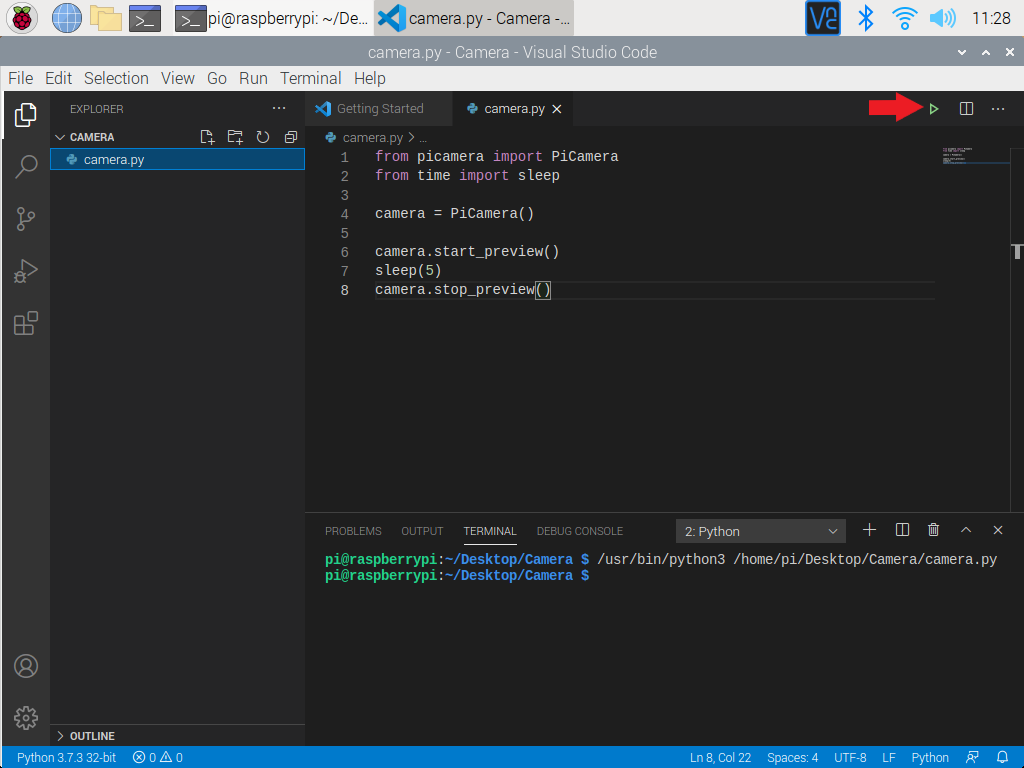Switch to the Getting Started tab
The height and width of the screenshot is (768, 1024).
pos(379,109)
